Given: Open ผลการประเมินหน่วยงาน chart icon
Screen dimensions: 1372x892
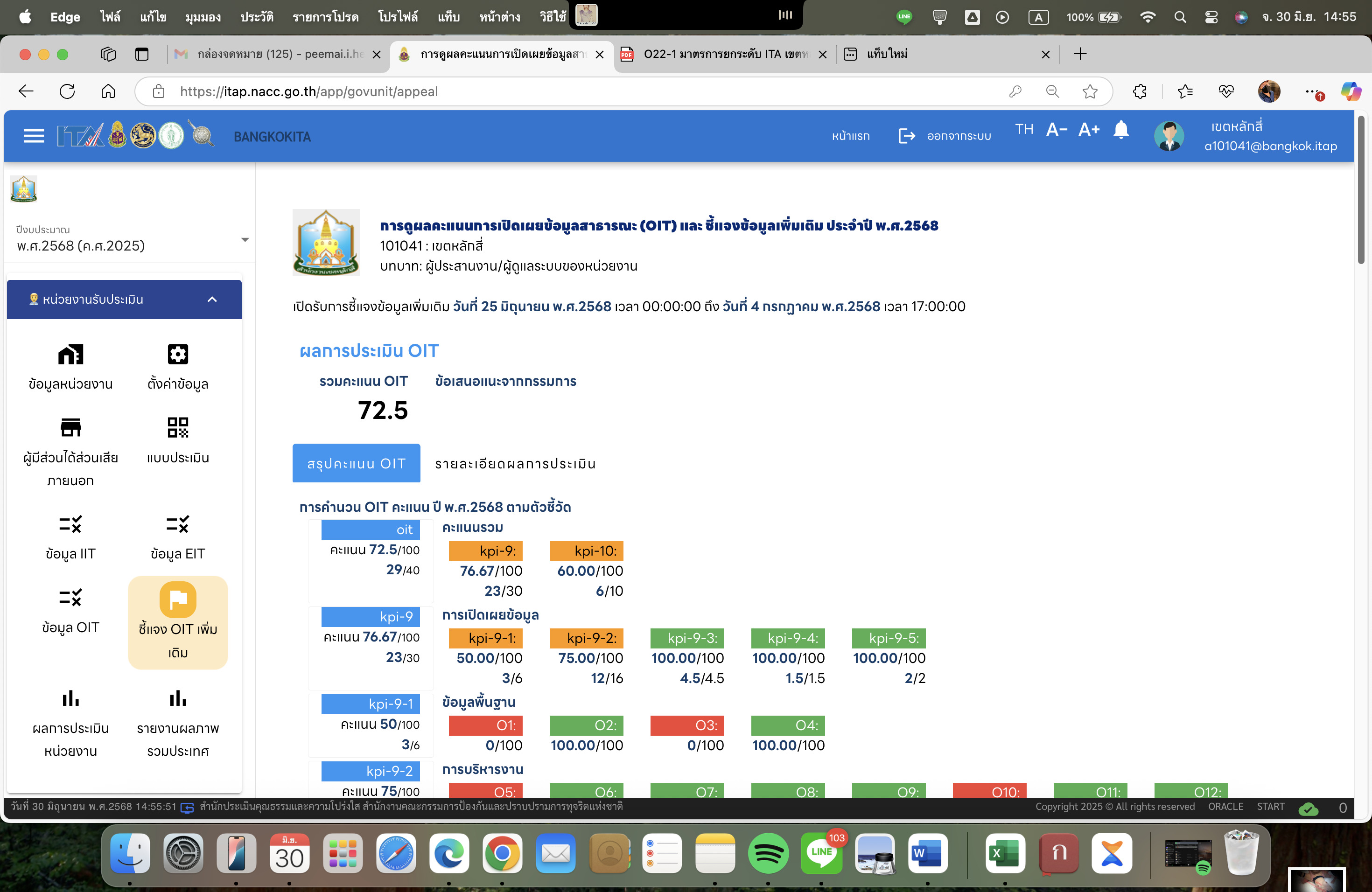Looking at the screenshot, I should tap(70, 698).
